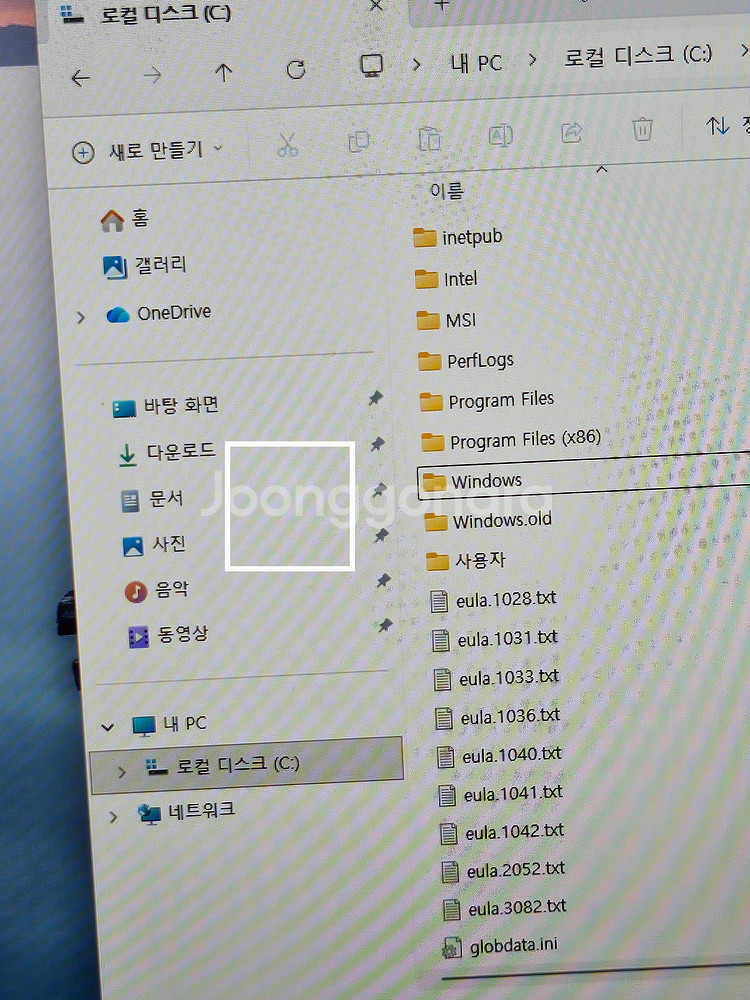Click 내 PC in the address breadcrumb
Viewport: 750px width, 1000px height.
475,62
